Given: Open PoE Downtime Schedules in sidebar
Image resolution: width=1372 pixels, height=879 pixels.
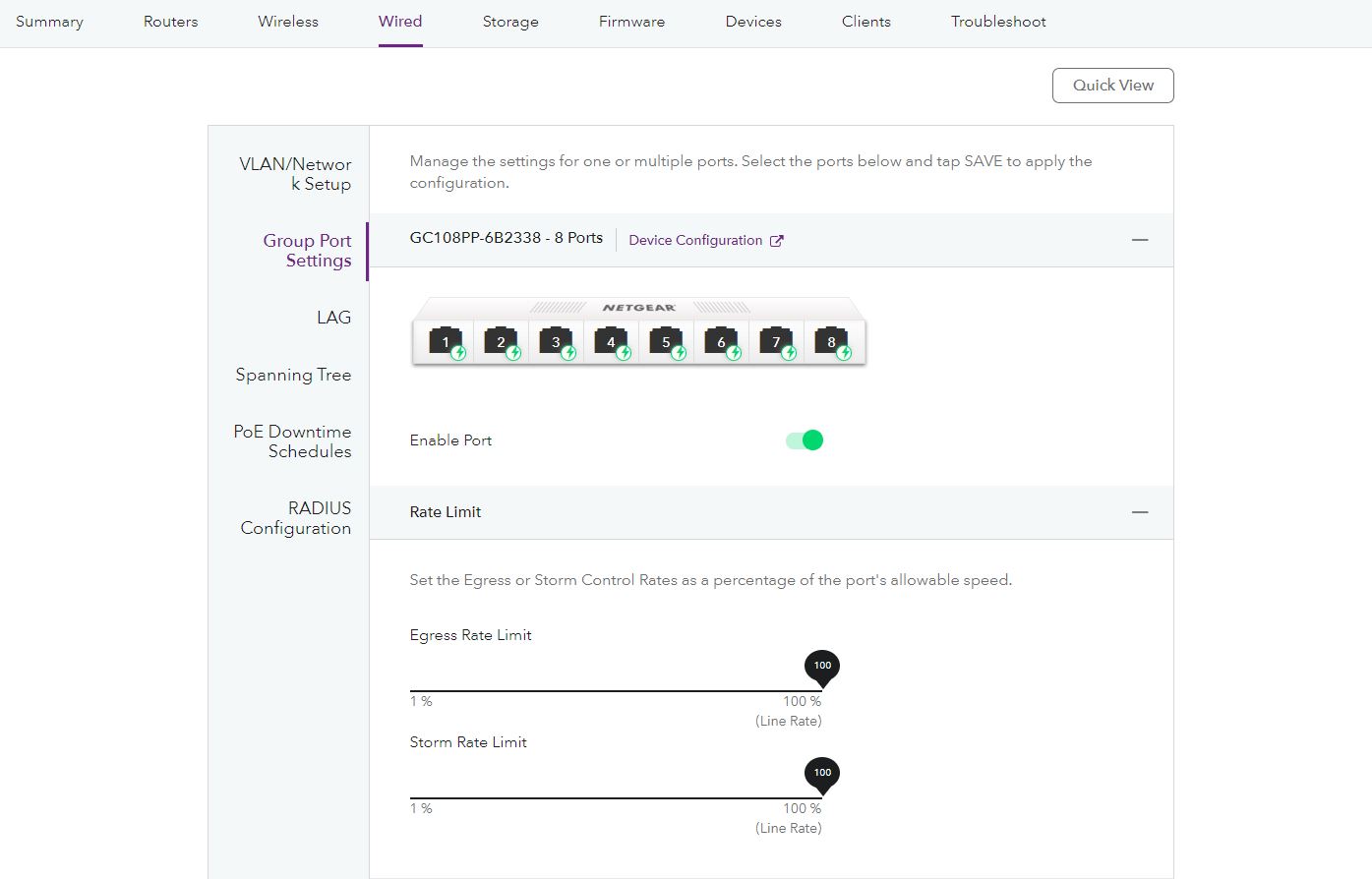Looking at the screenshot, I should click(x=292, y=441).
